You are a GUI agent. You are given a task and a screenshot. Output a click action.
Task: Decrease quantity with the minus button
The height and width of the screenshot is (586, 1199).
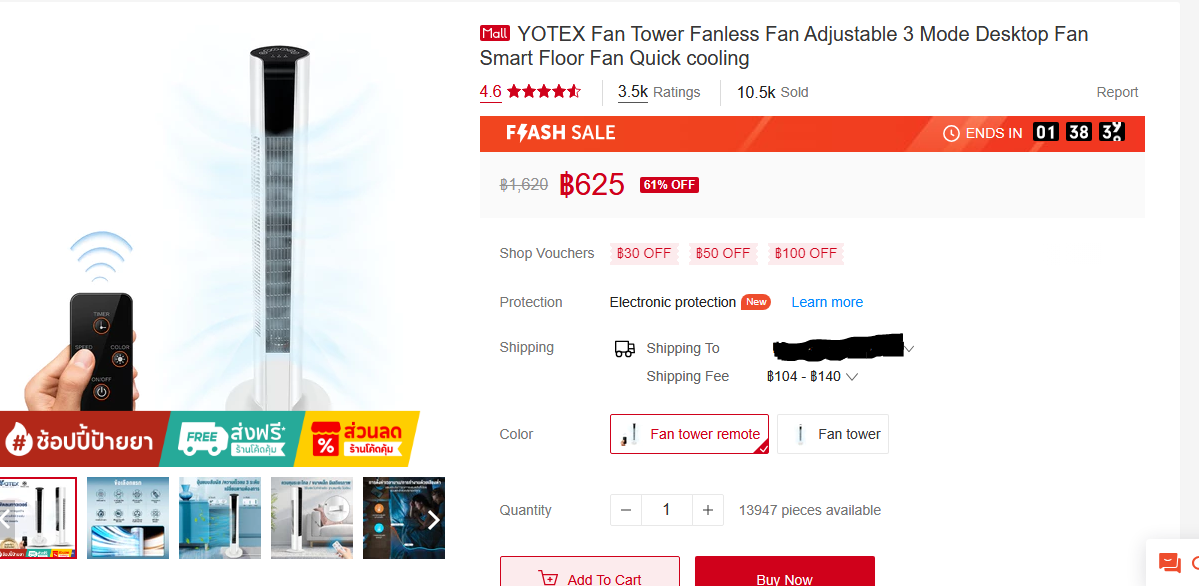[x=626, y=510]
